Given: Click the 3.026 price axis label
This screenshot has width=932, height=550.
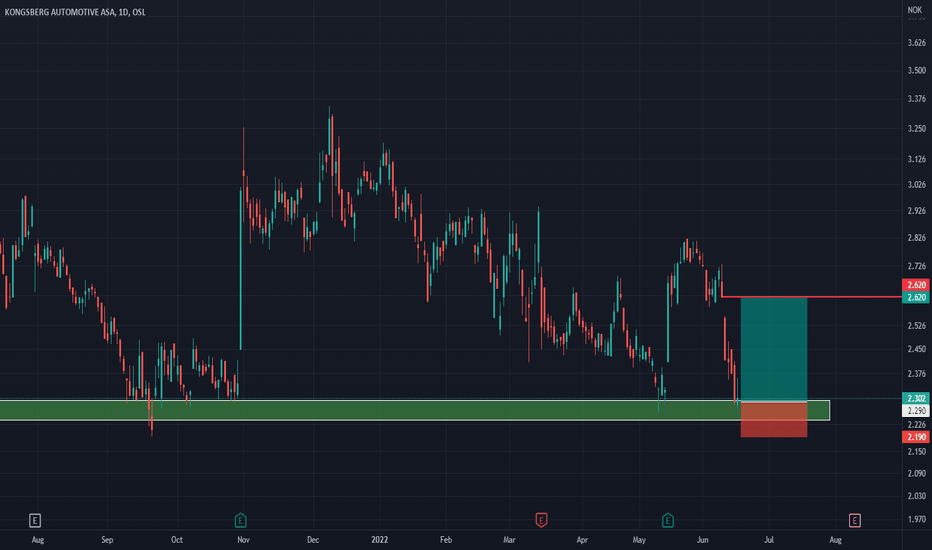Looking at the screenshot, I should pos(917,185).
